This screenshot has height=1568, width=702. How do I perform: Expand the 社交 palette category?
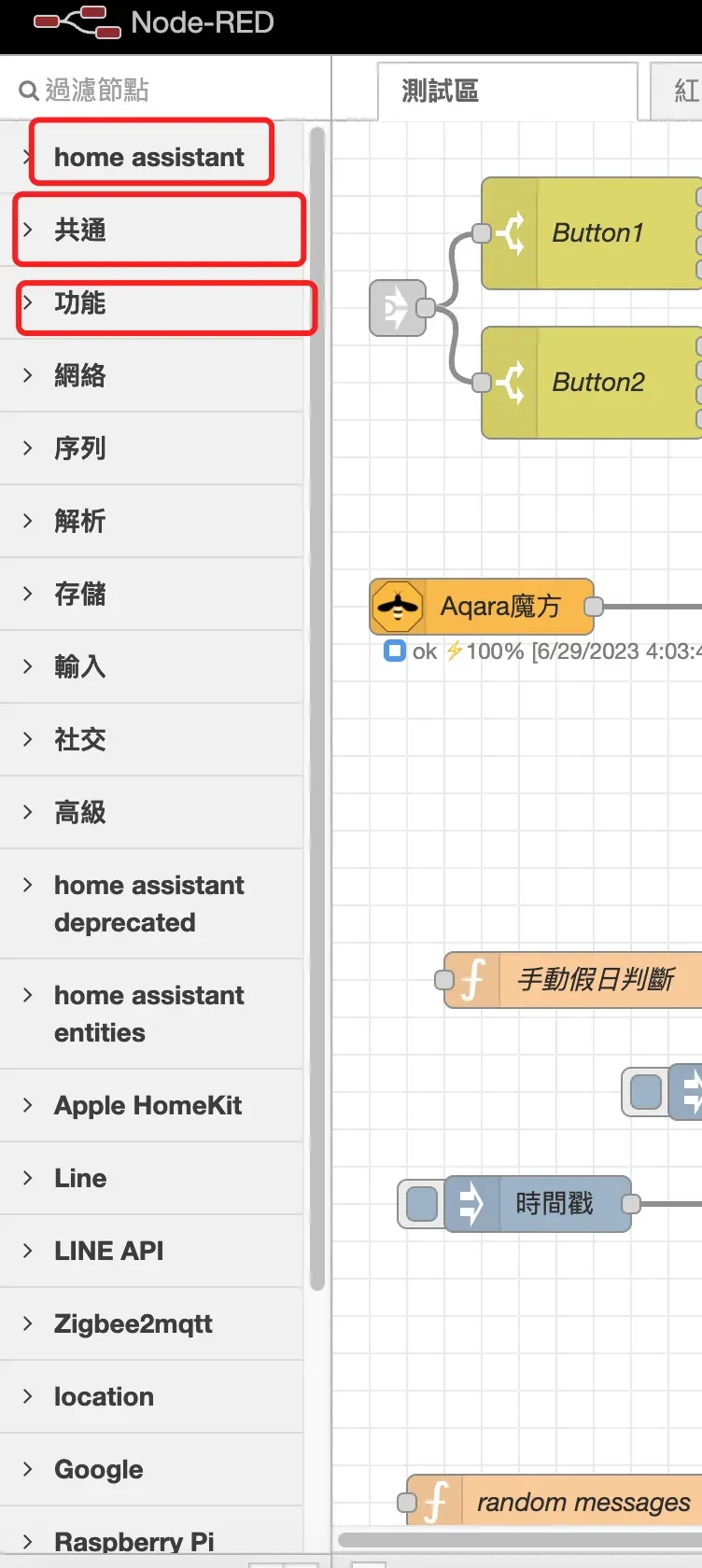pos(151,739)
